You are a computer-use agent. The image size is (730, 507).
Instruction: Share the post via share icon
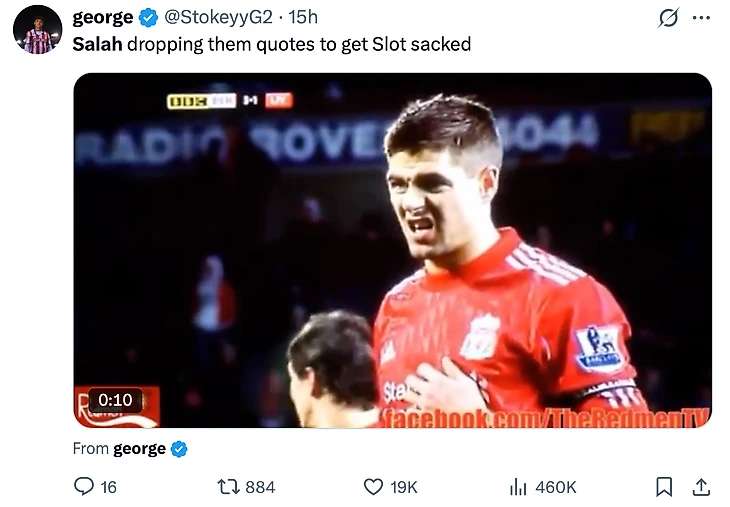701,486
